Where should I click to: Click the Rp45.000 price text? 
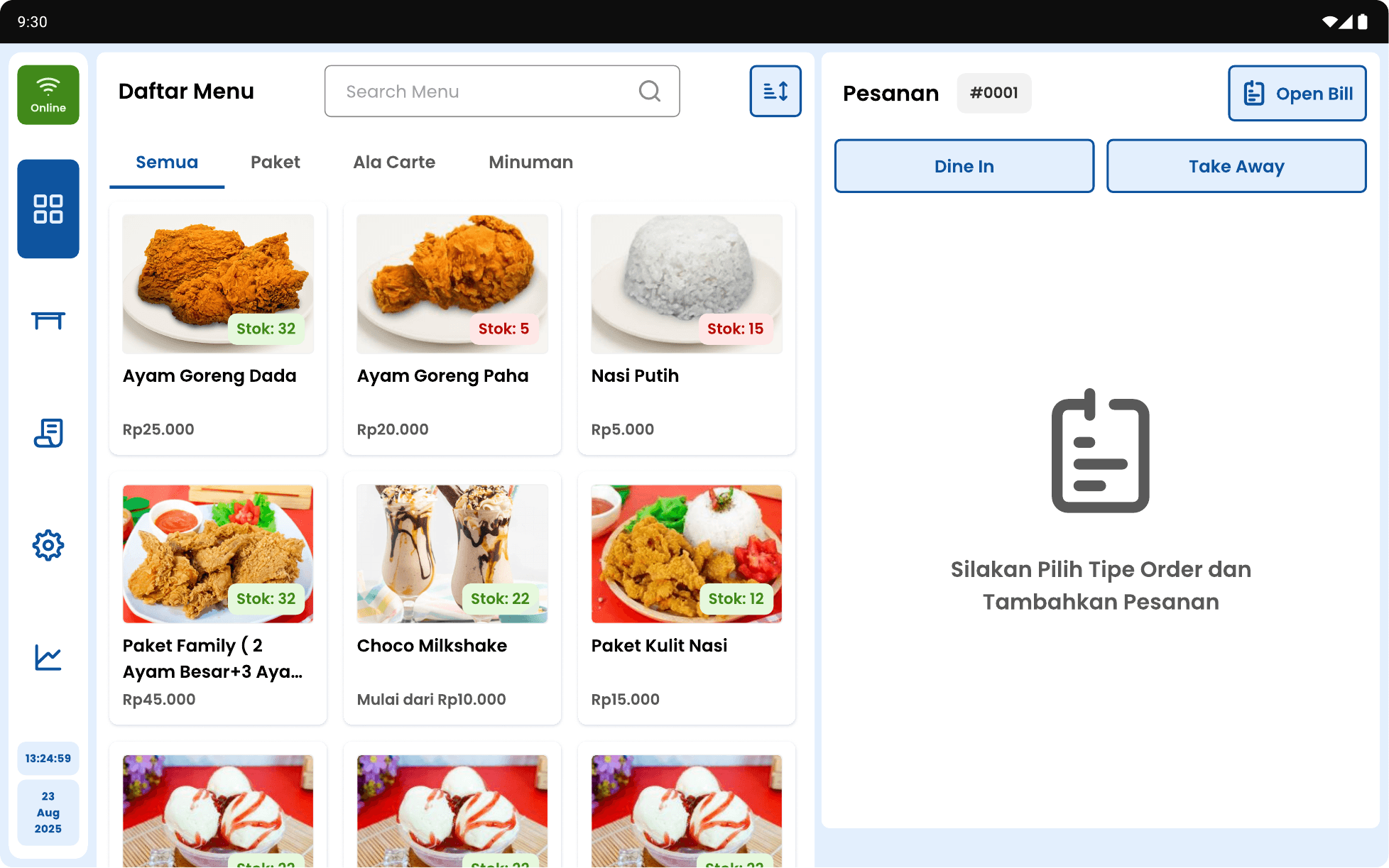pyautogui.click(x=159, y=699)
